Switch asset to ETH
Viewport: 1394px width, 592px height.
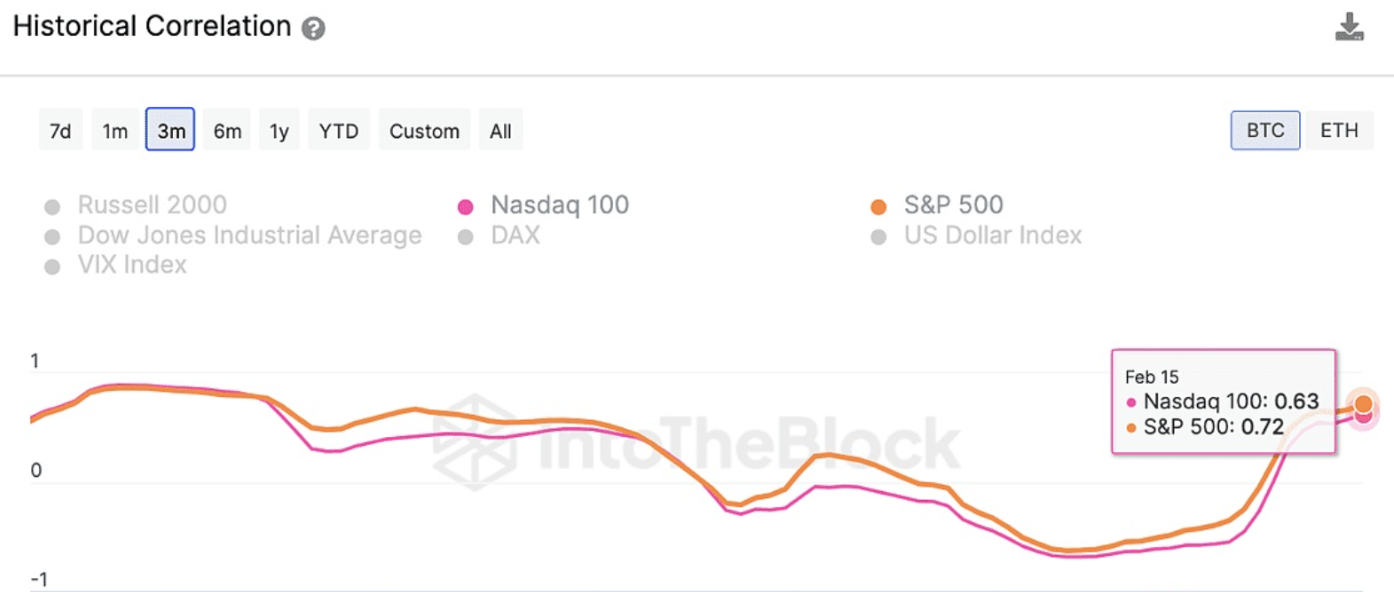(x=1339, y=130)
